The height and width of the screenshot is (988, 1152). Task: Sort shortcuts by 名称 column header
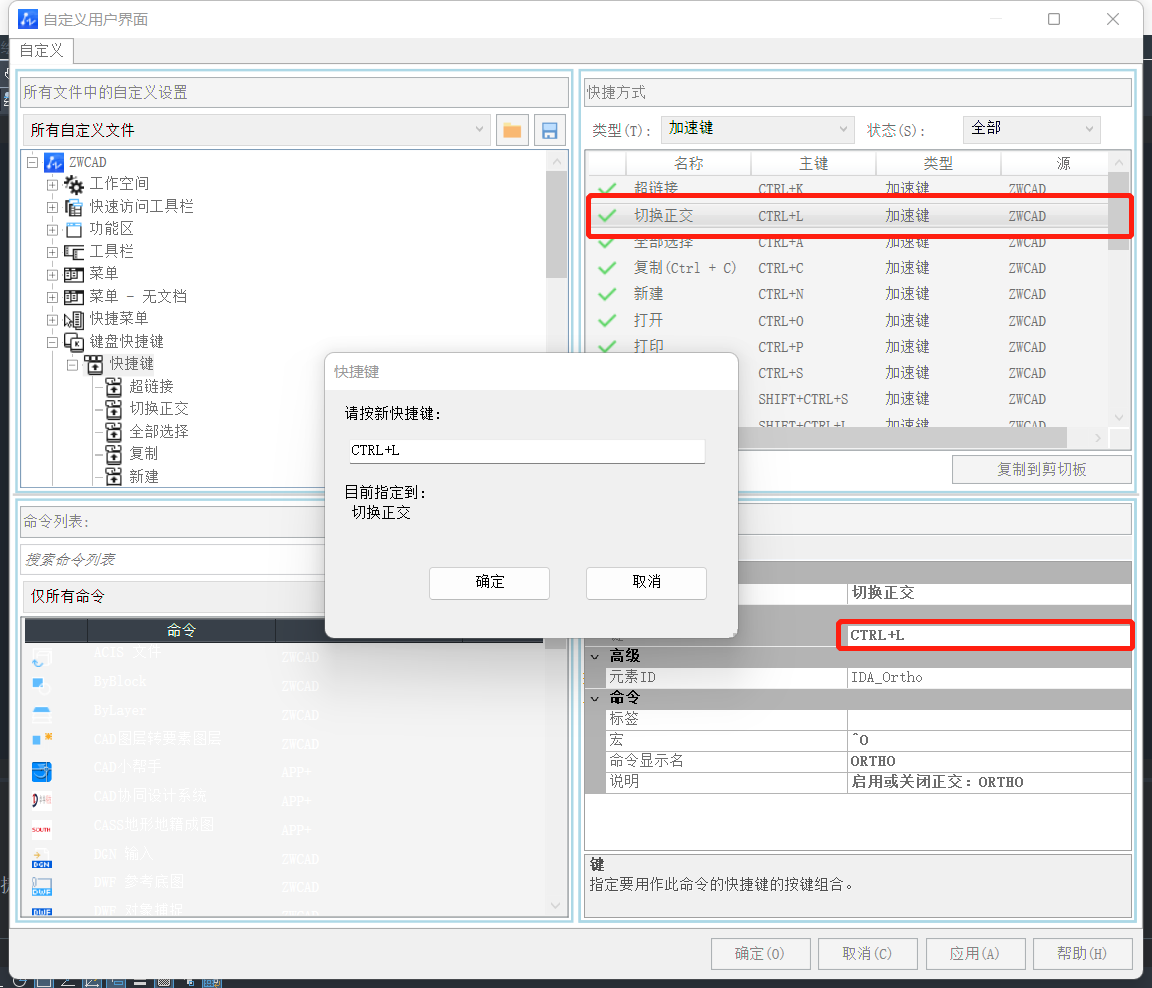688,164
